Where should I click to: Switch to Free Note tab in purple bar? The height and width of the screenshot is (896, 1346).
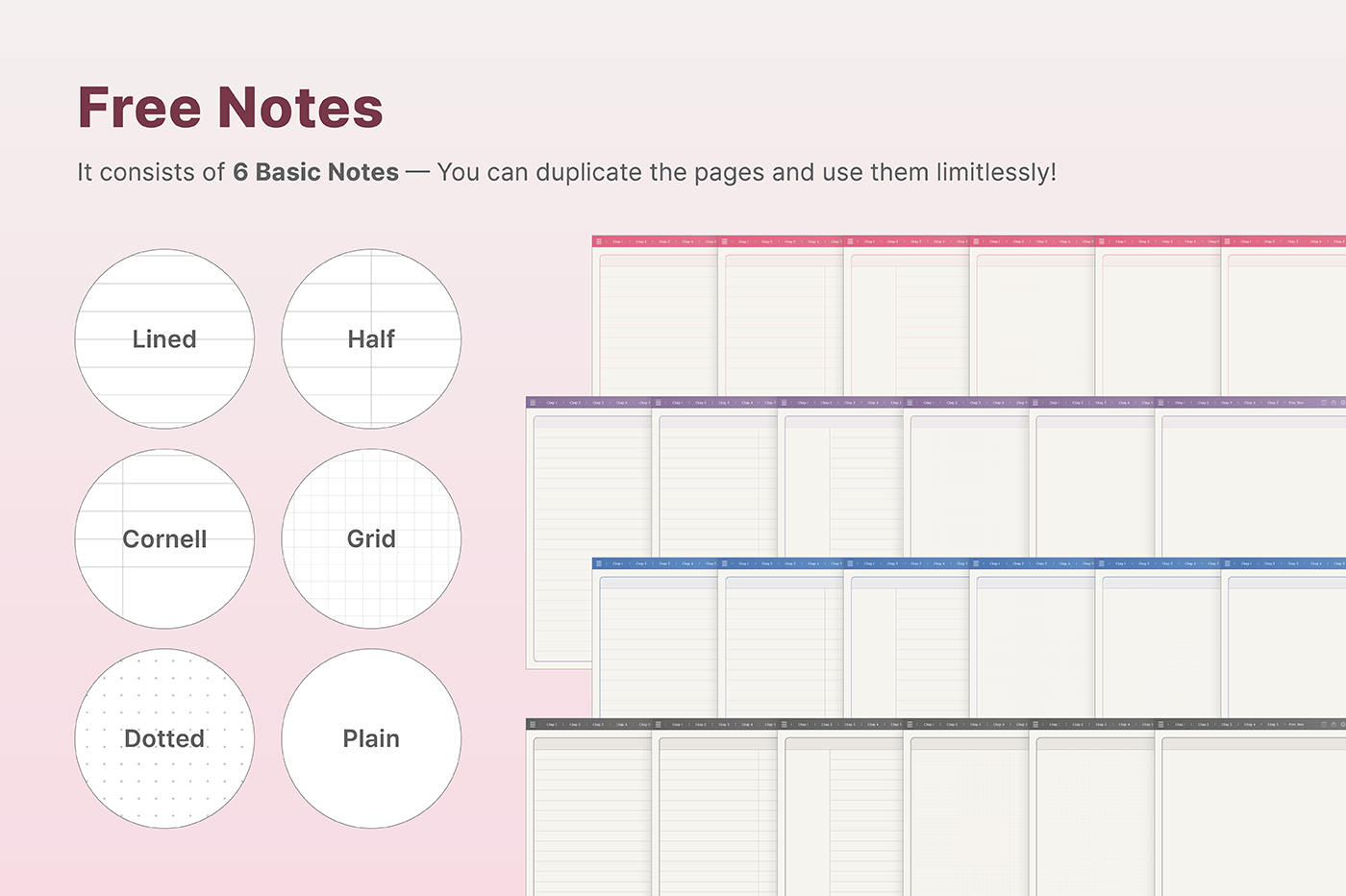(1296, 403)
